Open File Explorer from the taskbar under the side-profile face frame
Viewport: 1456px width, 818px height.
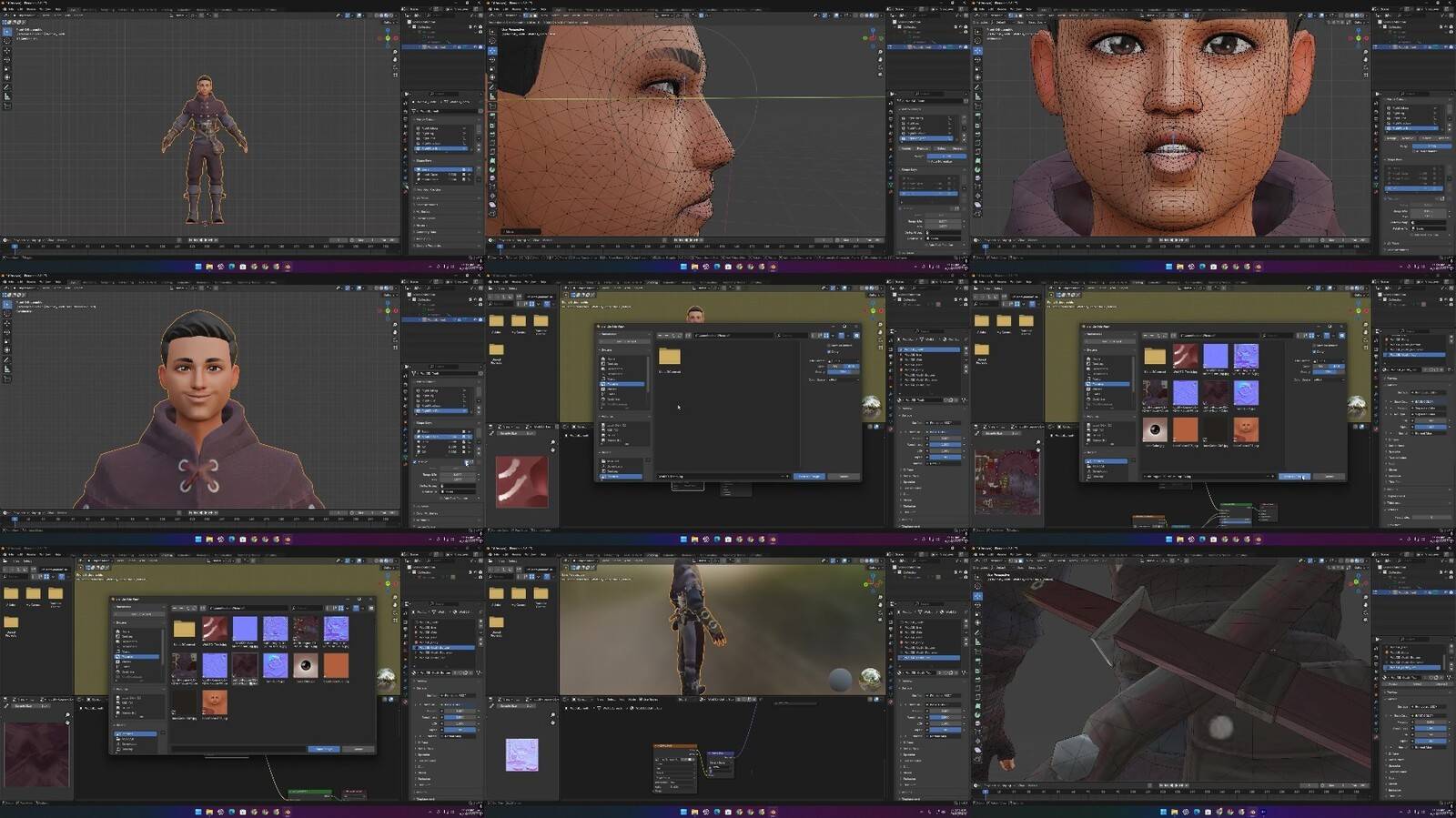point(694,267)
